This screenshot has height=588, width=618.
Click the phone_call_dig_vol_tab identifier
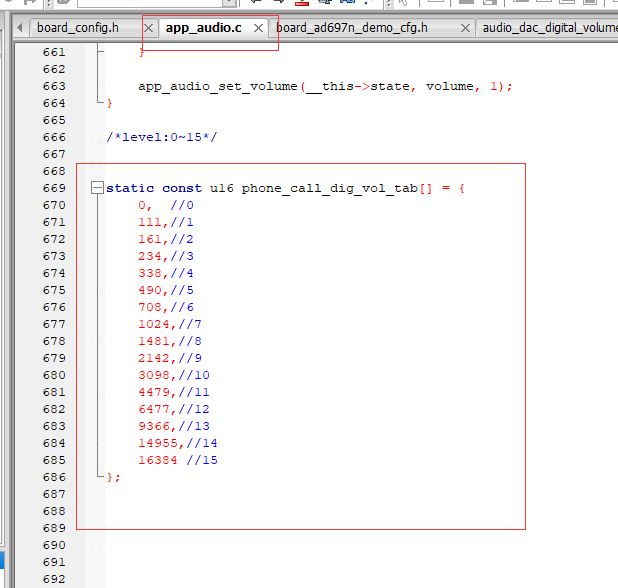click(329, 188)
